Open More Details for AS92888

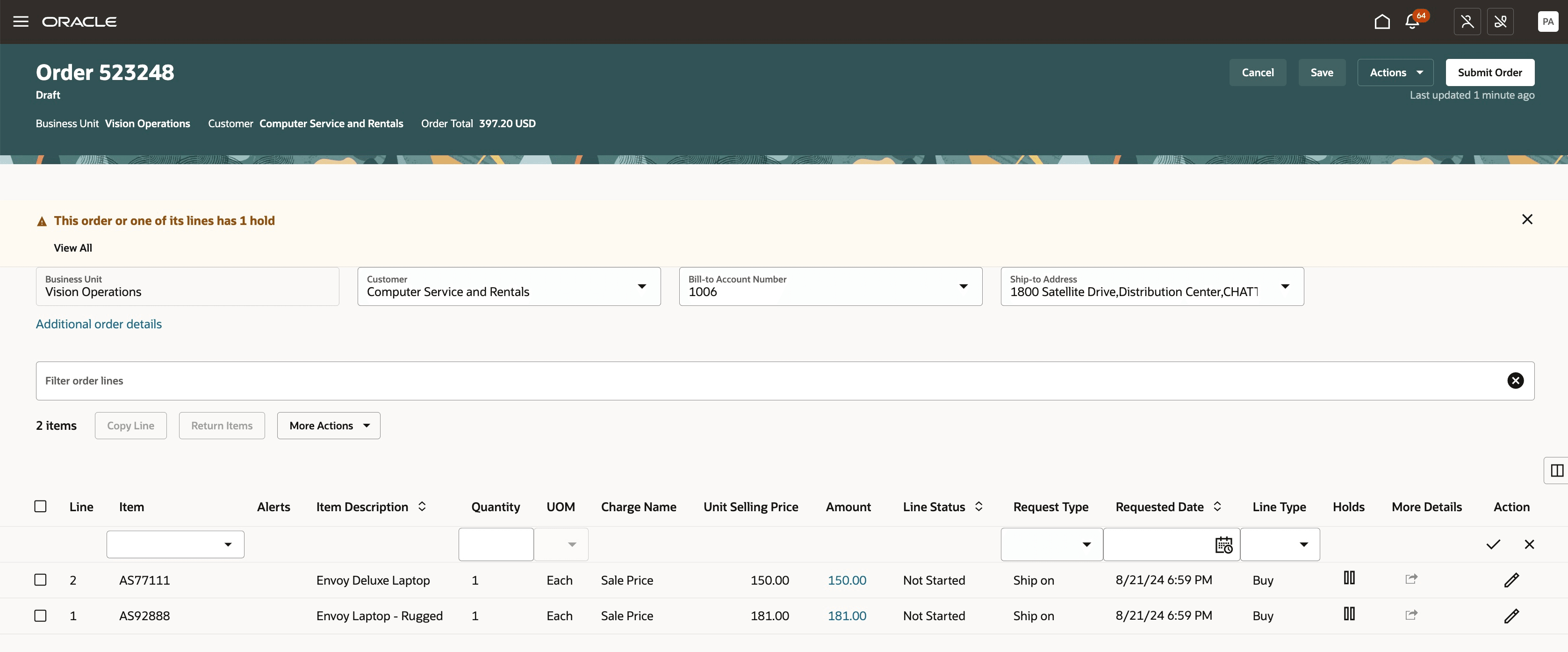point(1411,615)
